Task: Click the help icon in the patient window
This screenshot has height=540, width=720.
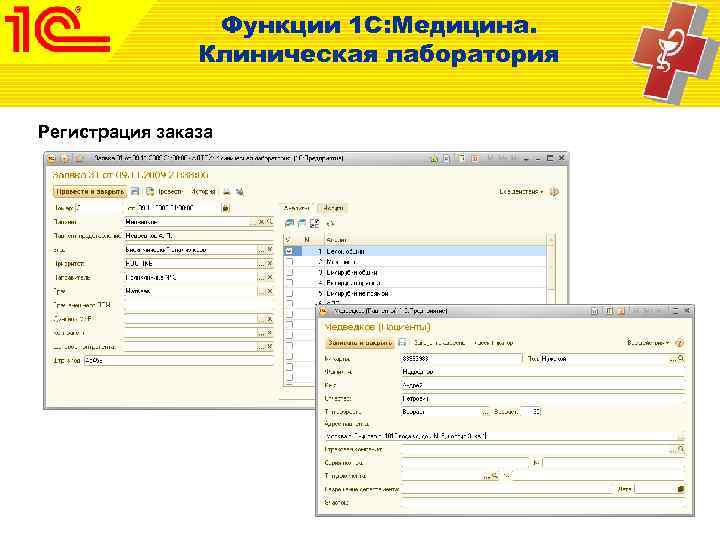Action: (x=680, y=343)
